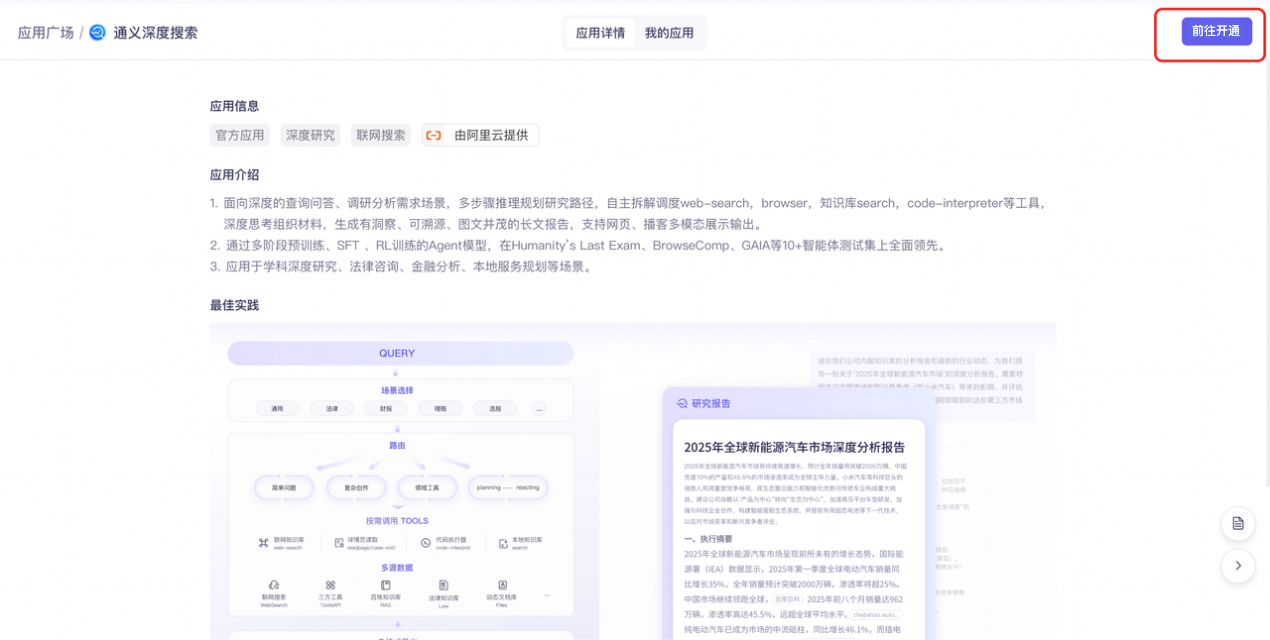Viewport: 1270px width, 640px height.
Task: Open the 详情页读取 readpage tool icon
Action: (x=338, y=542)
